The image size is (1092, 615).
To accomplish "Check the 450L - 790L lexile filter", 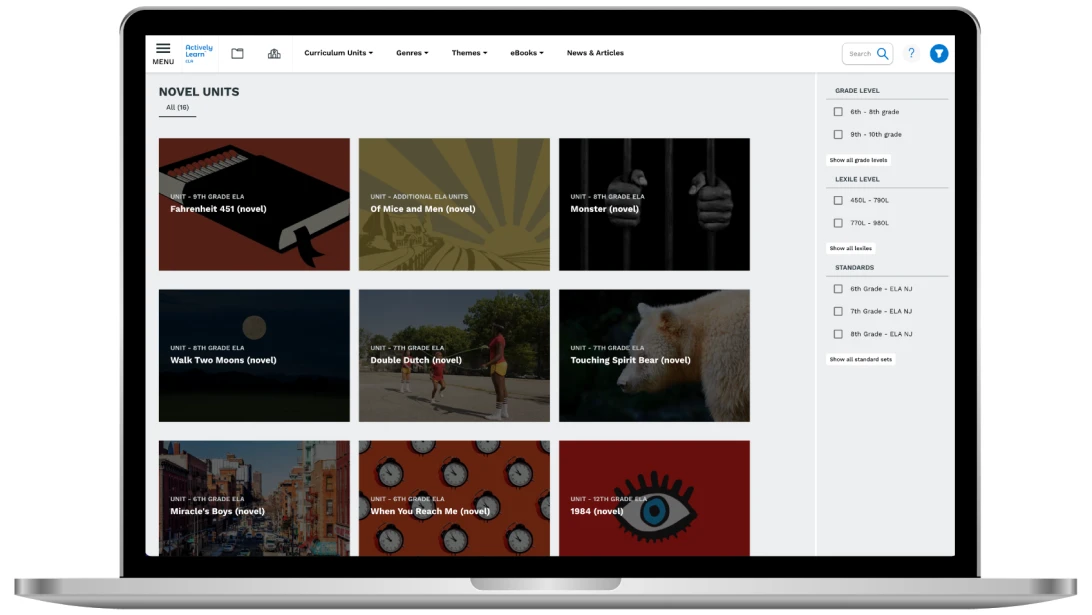I will pos(838,201).
